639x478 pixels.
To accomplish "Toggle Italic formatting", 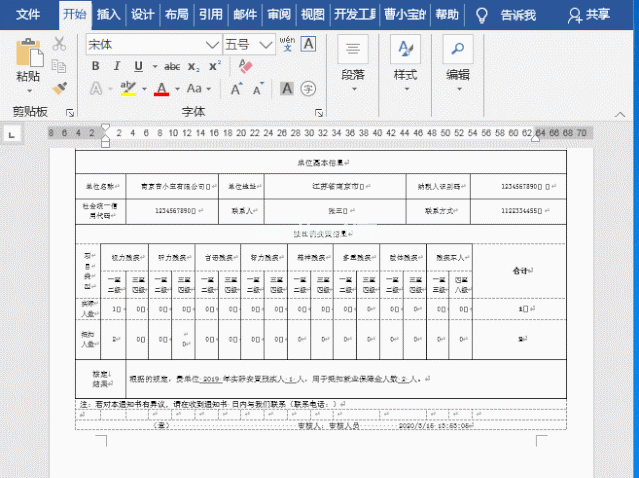I will pyautogui.click(x=117, y=67).
